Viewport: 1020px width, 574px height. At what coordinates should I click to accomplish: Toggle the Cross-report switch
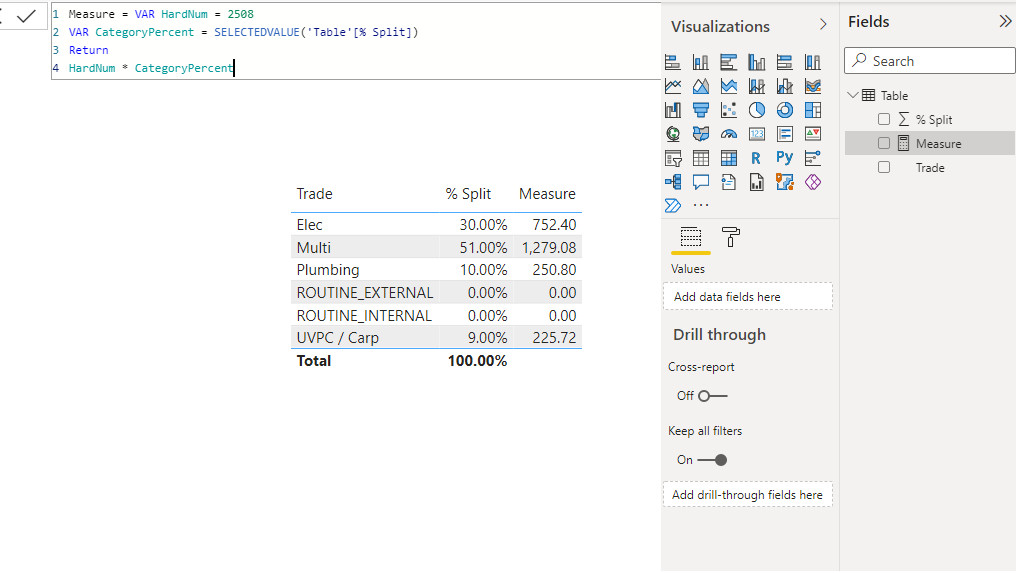click(712, 396)
